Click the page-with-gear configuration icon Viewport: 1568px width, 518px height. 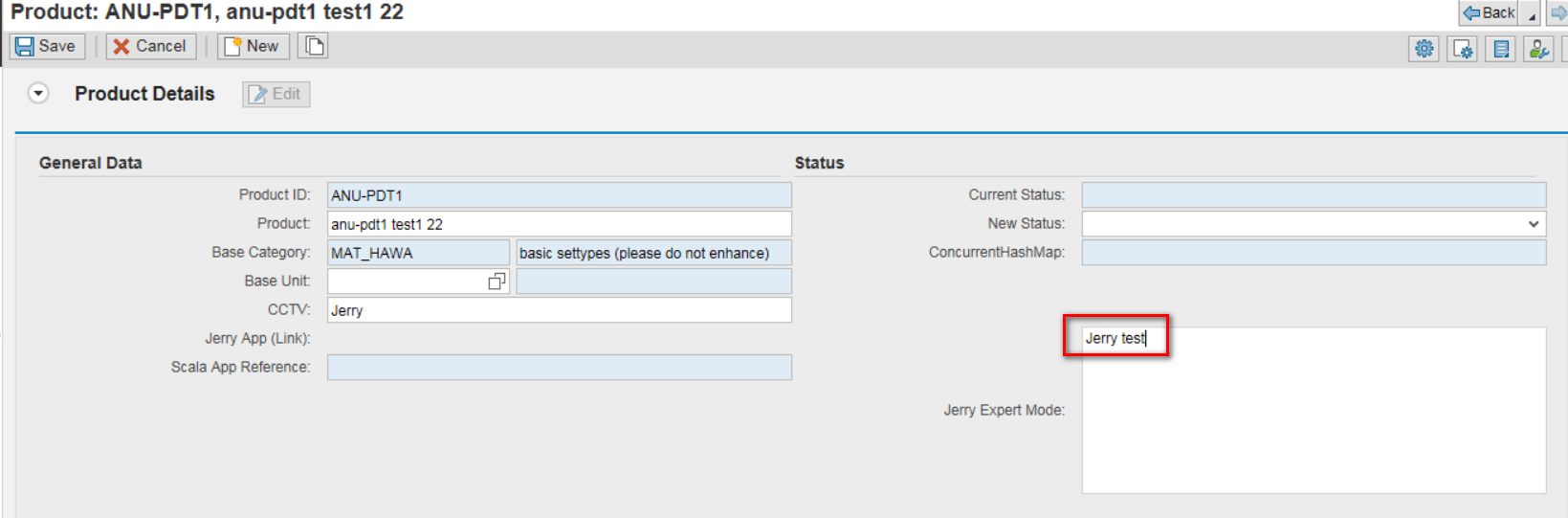(x=1462, y=49)
